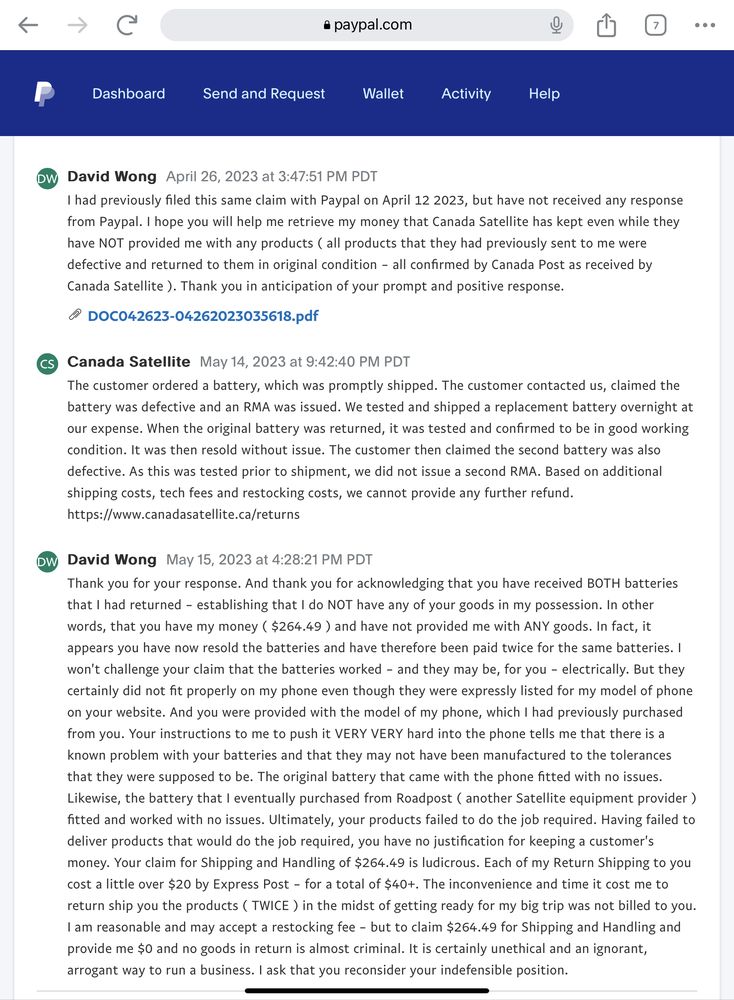The height and width of the screenshot is (1000, 734).
Task: Open the Activity tab
Action: pos(466,93)
